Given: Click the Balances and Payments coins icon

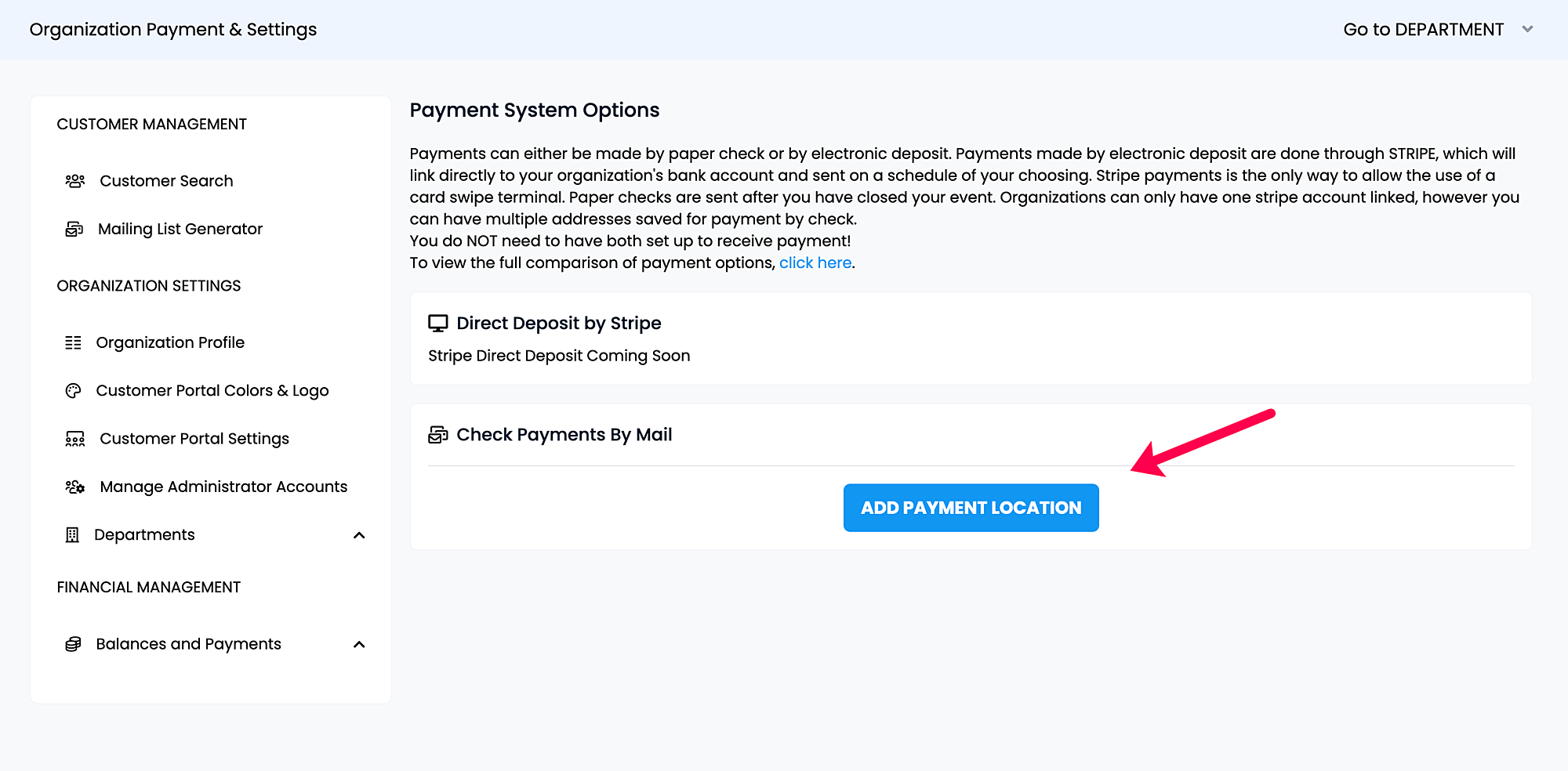Looking at the screenshot, I should click(73, 644).
